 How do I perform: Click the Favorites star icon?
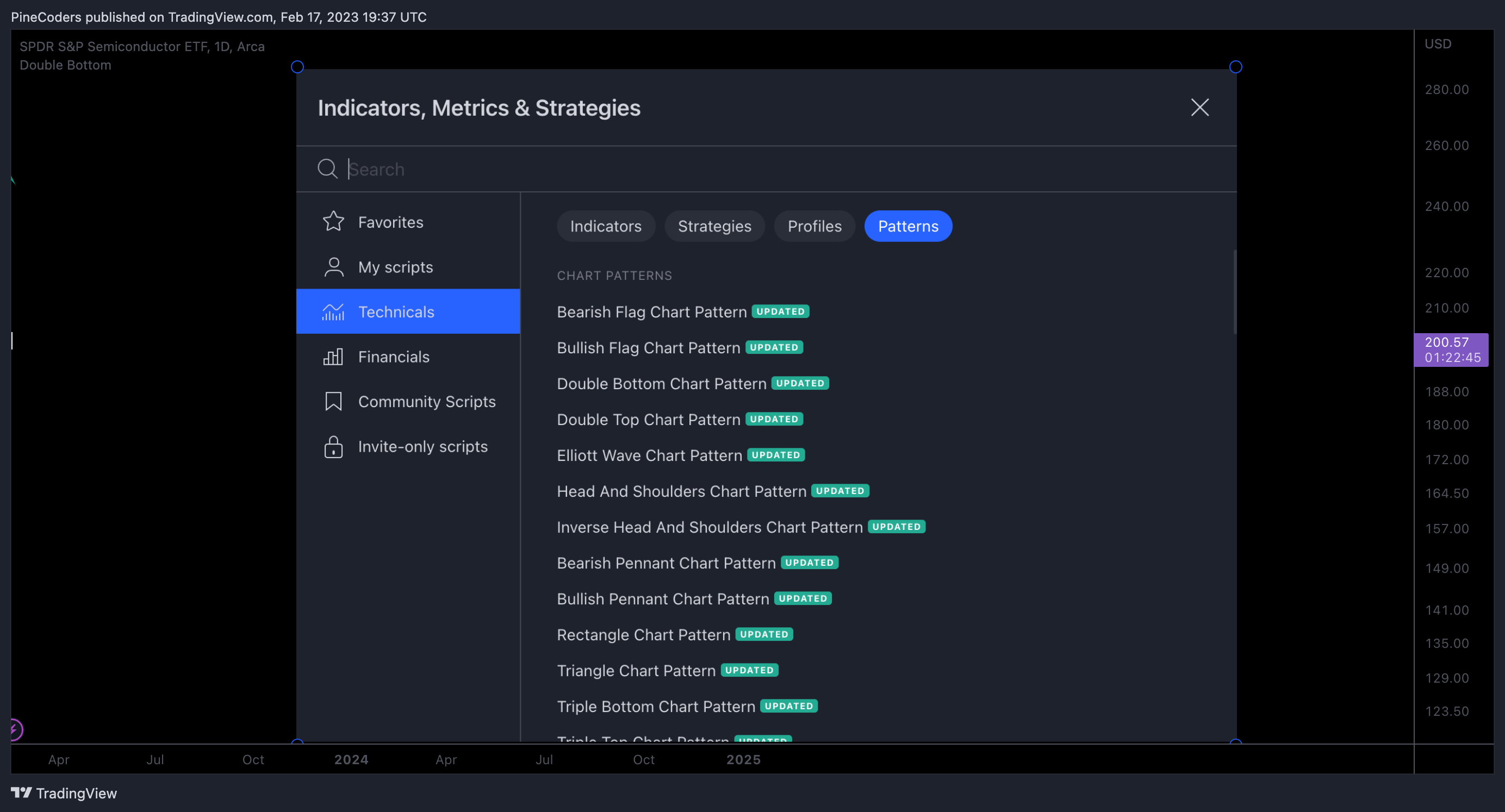[x=334, y=221]
